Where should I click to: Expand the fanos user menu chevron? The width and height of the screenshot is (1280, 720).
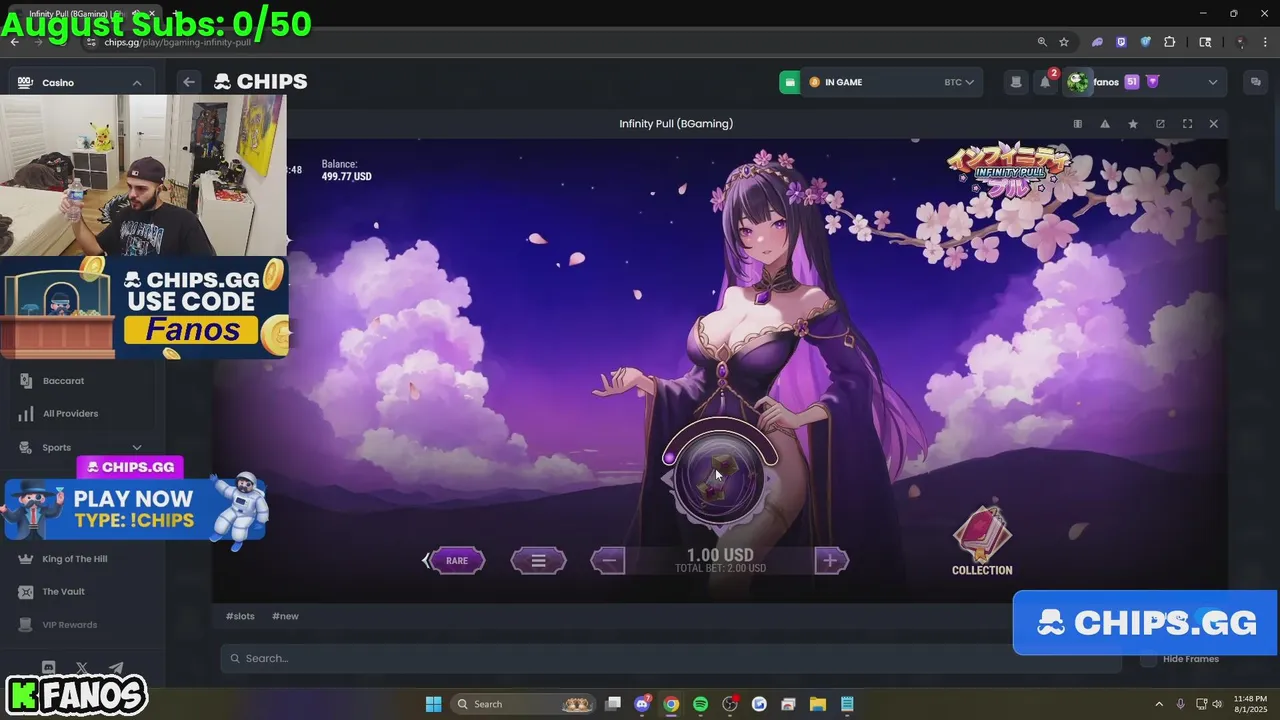[x=1213, y=82]
